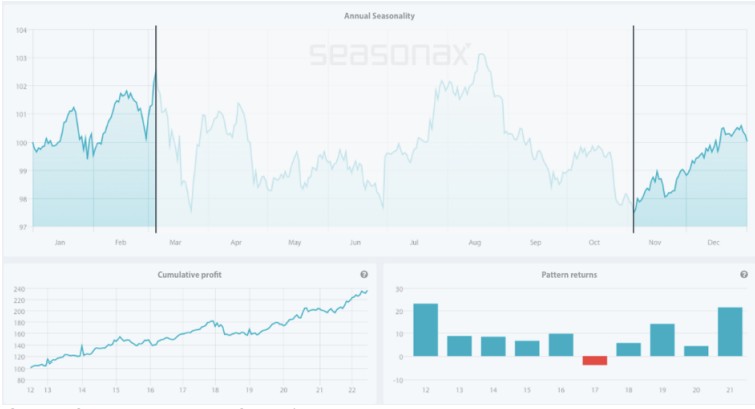
Task: Click the Cumulative profit panel title
Action: [x=190, y=275]
